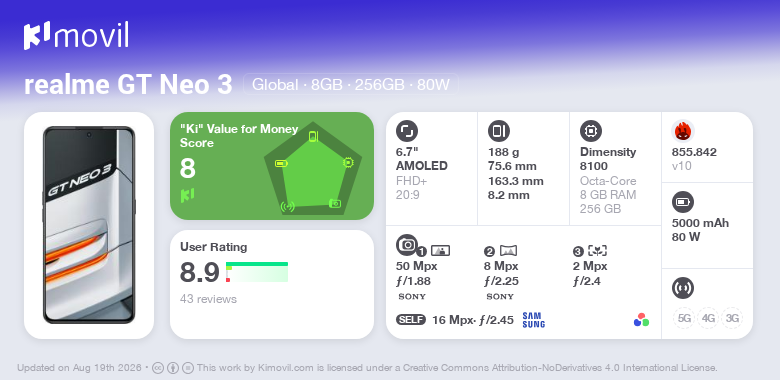Click the dimensions and weight icon

[499, 131]
